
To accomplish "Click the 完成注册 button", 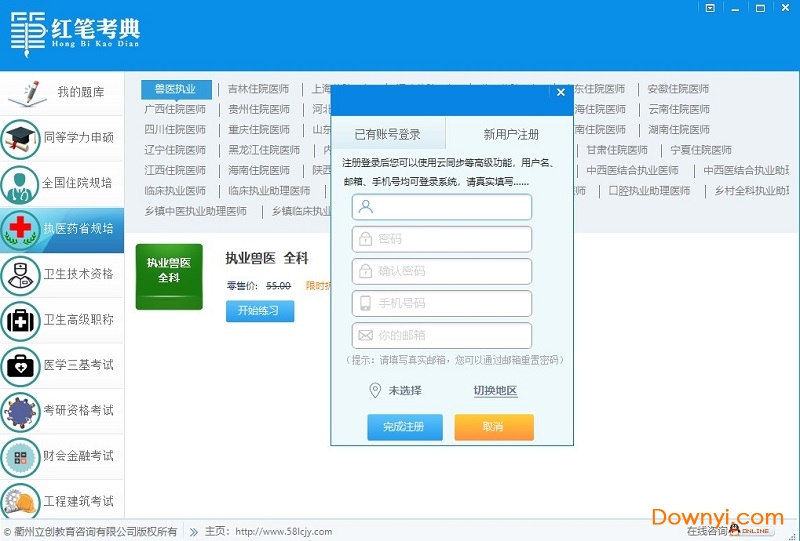I will 405,427.
